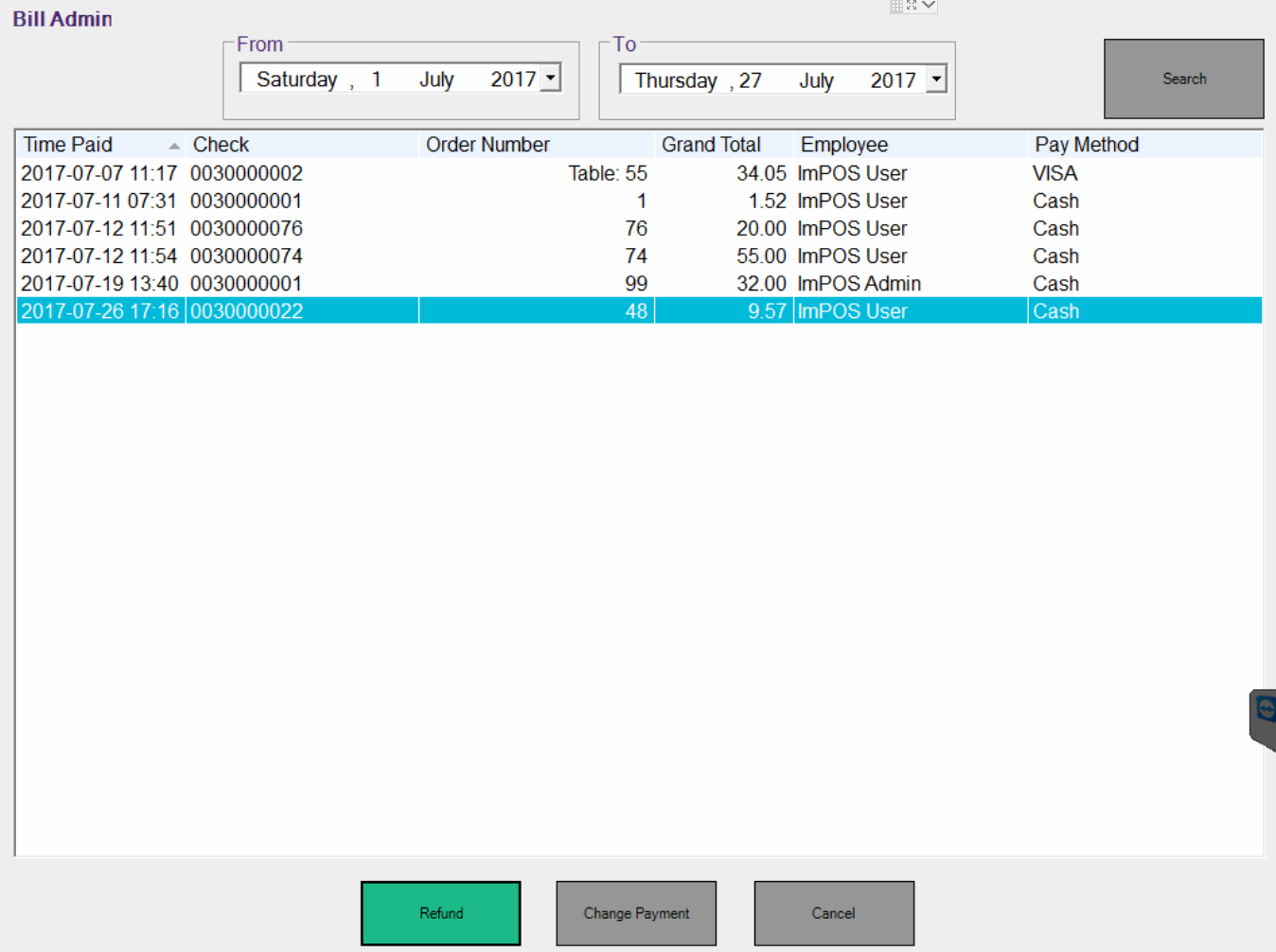Viewport: 1276px width, 952px height.
Task: Select year '2017' in To date
Action: point(893,80)
